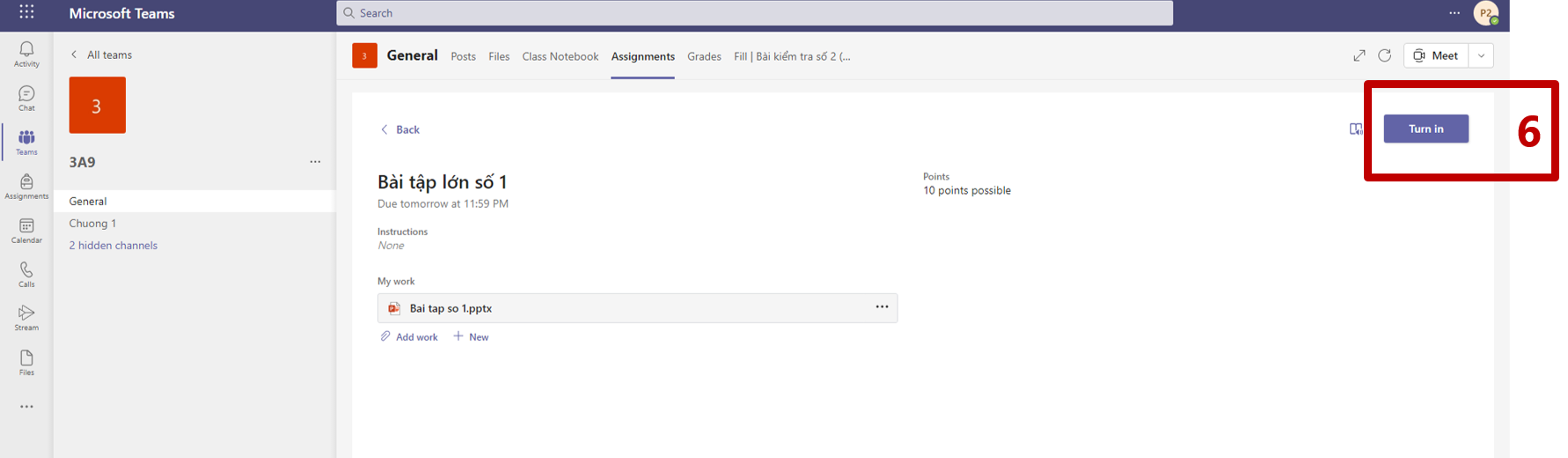This screenshot has height=458, width=1568.
Task: Show the 2 hidden channels
Action: (x=114, y=246)
